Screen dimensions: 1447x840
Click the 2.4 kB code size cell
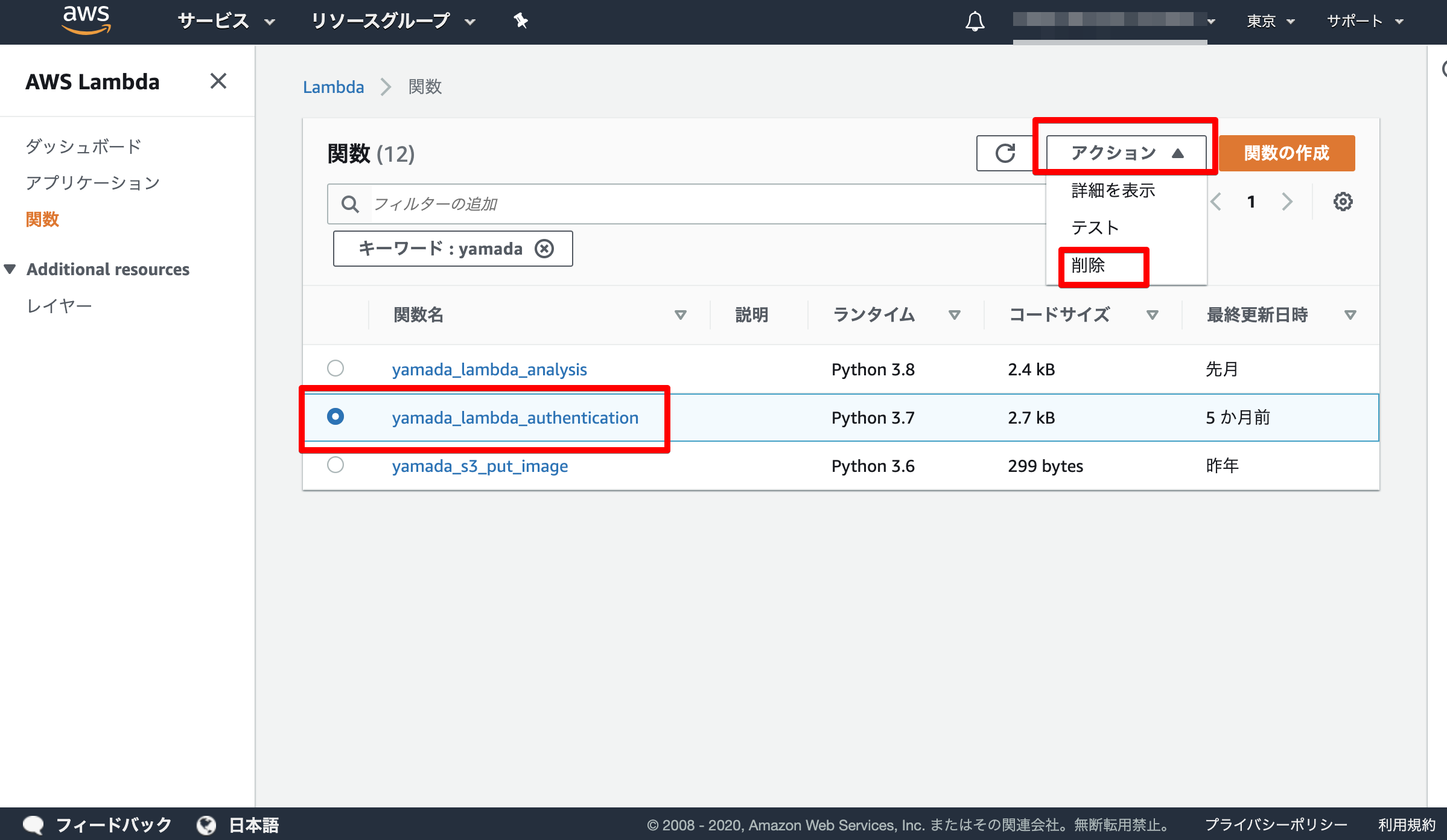point(1031,369)
